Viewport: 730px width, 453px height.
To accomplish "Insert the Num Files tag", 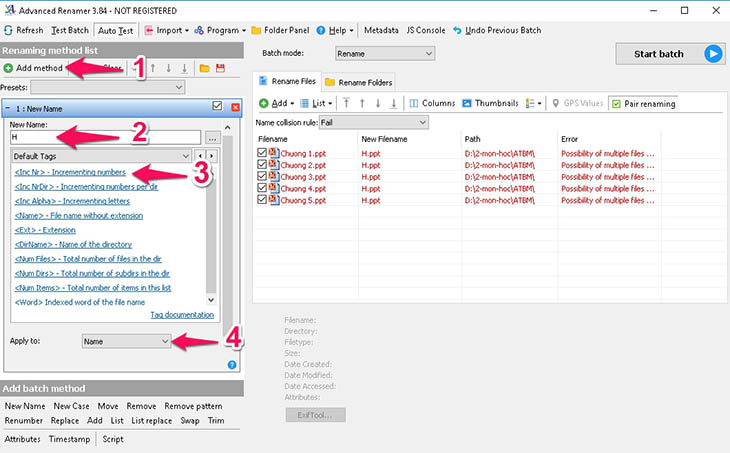I will 88,259.
